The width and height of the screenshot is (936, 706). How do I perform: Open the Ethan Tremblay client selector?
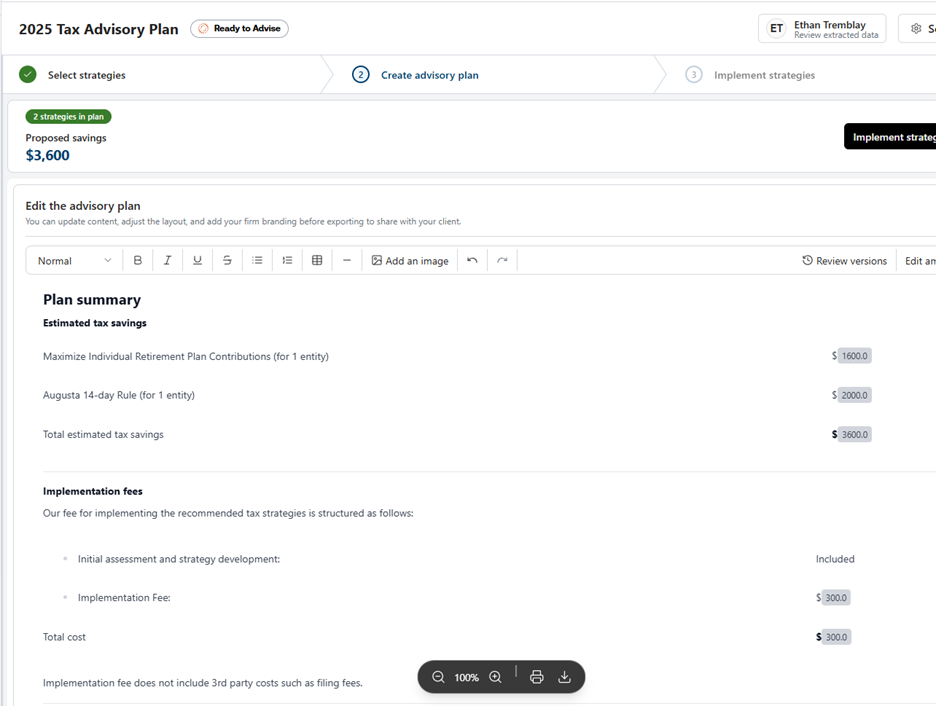click(x=821, y=29)
